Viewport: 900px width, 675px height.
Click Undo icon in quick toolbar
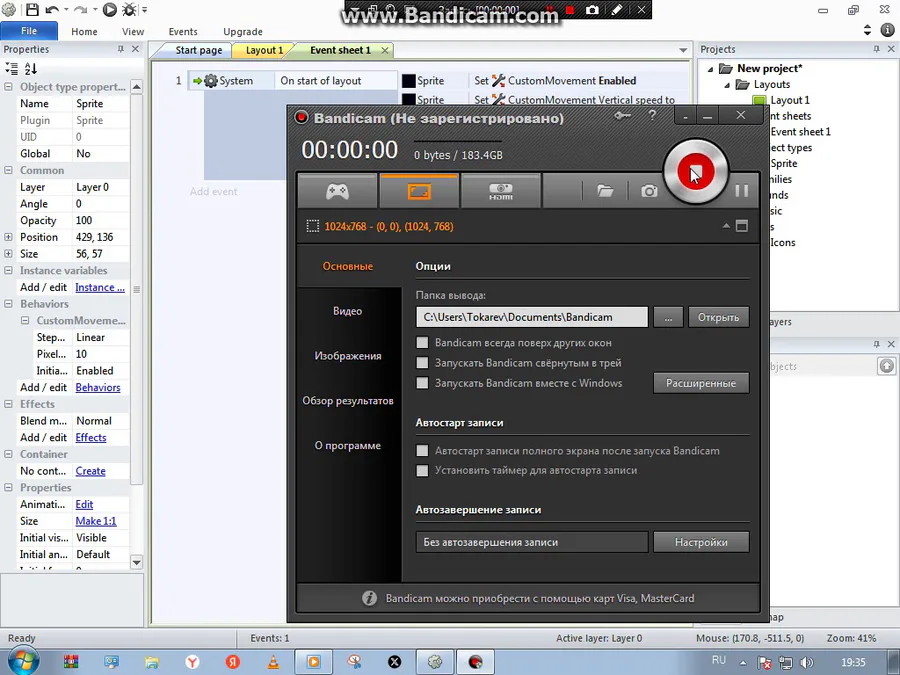coord(52,9)
